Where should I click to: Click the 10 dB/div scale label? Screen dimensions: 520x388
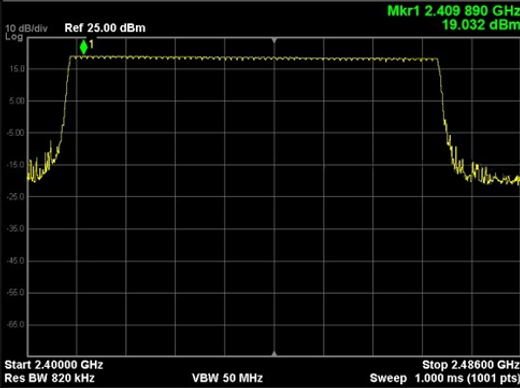[26, 28]
